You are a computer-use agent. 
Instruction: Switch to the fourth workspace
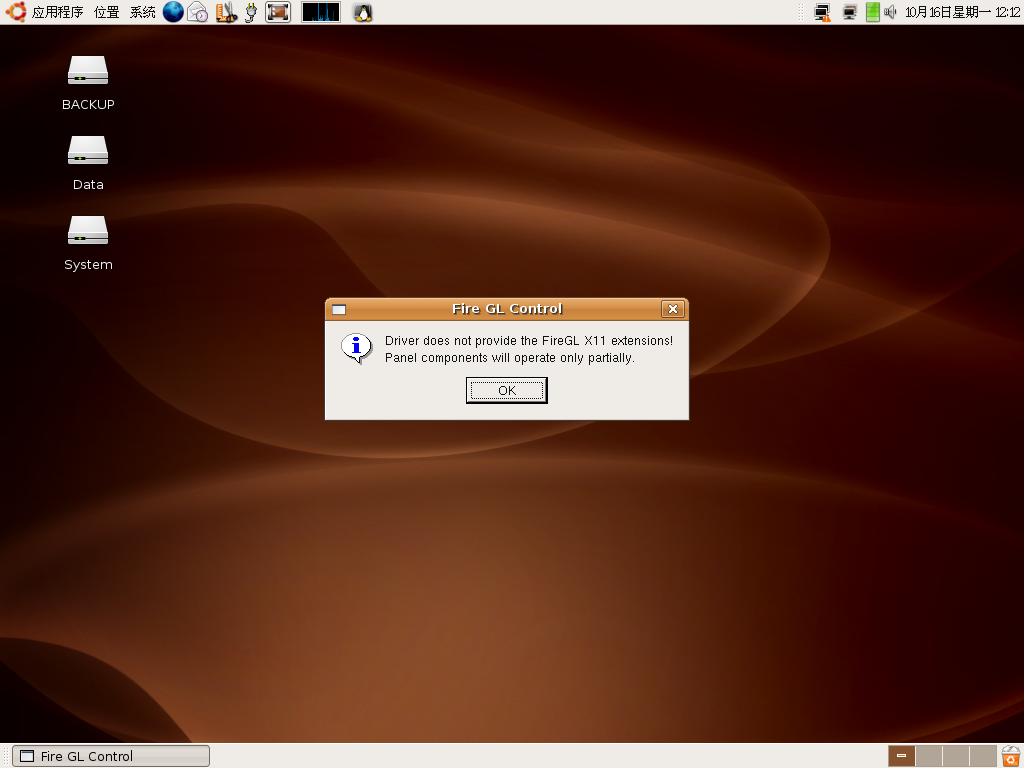pyautogui.click(x=983, y=756)
